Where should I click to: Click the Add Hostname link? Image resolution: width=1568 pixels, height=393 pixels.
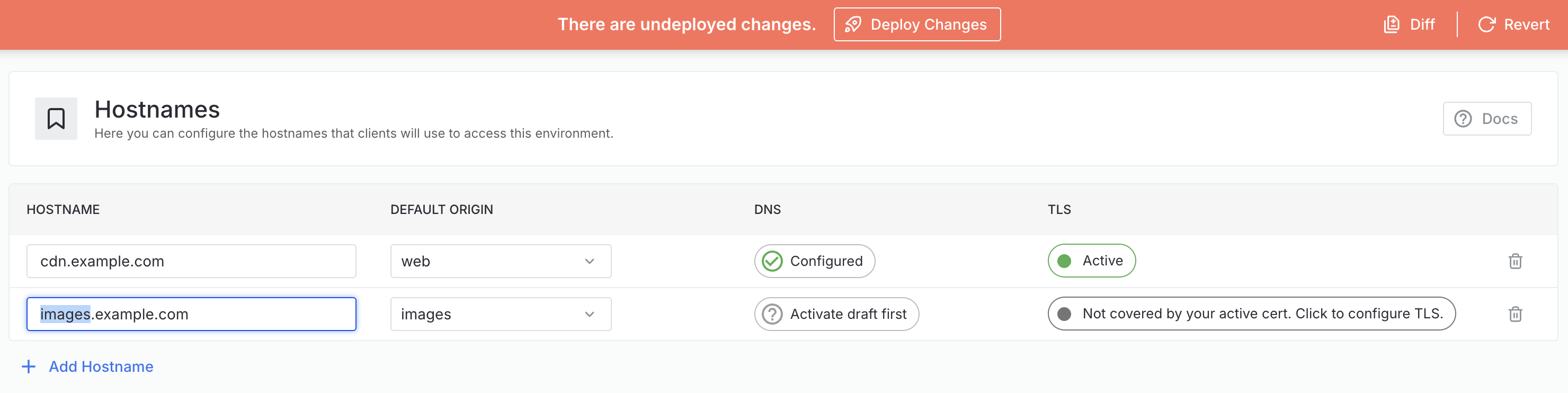click(x=101, y=366)
